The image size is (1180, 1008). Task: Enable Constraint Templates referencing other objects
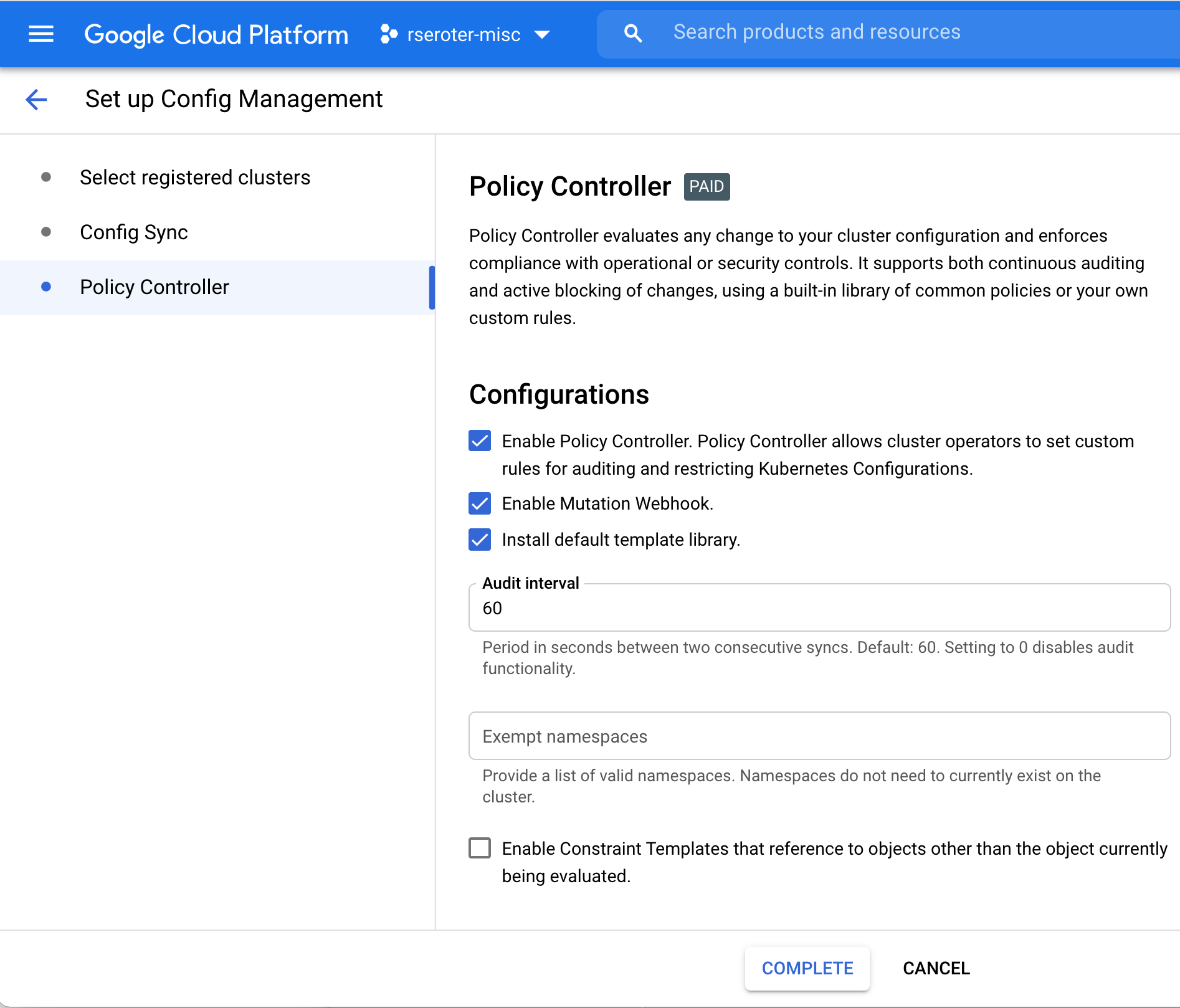click(480, 848)
